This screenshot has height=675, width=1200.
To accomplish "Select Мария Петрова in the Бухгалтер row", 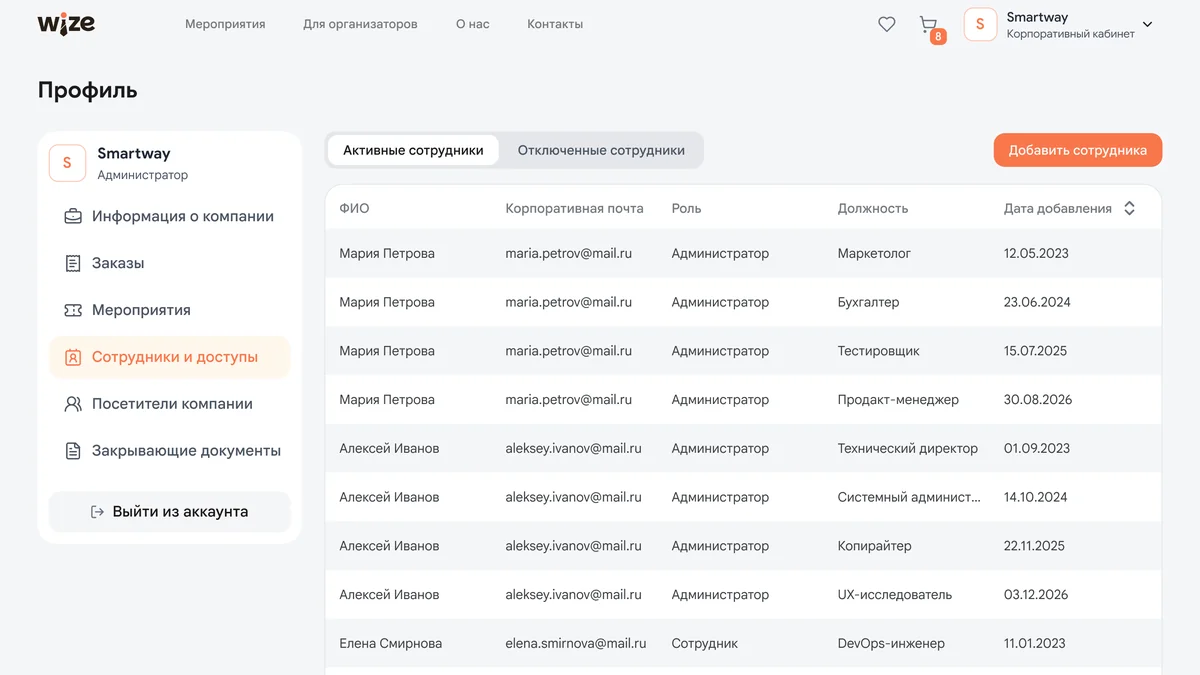I will click(x=387, y=302).
